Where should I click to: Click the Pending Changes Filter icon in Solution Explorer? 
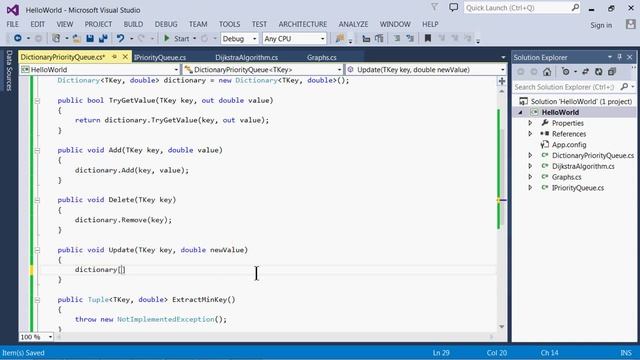[565, 72]
